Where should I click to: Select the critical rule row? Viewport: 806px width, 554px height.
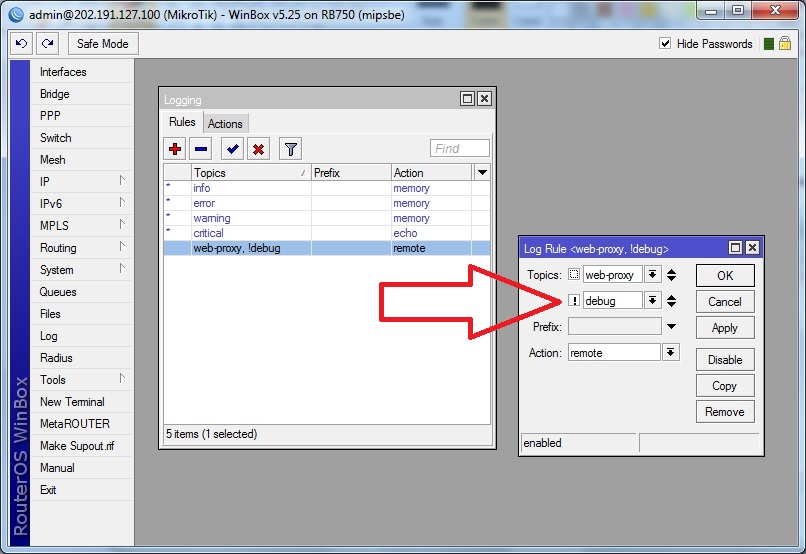click(327, 233)
